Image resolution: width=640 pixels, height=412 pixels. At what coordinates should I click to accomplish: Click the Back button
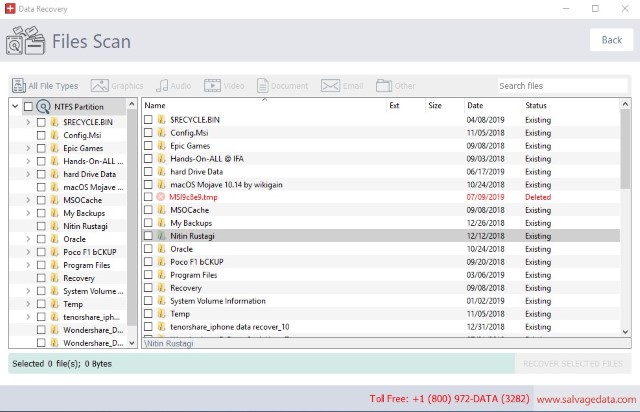coord(610,40)
